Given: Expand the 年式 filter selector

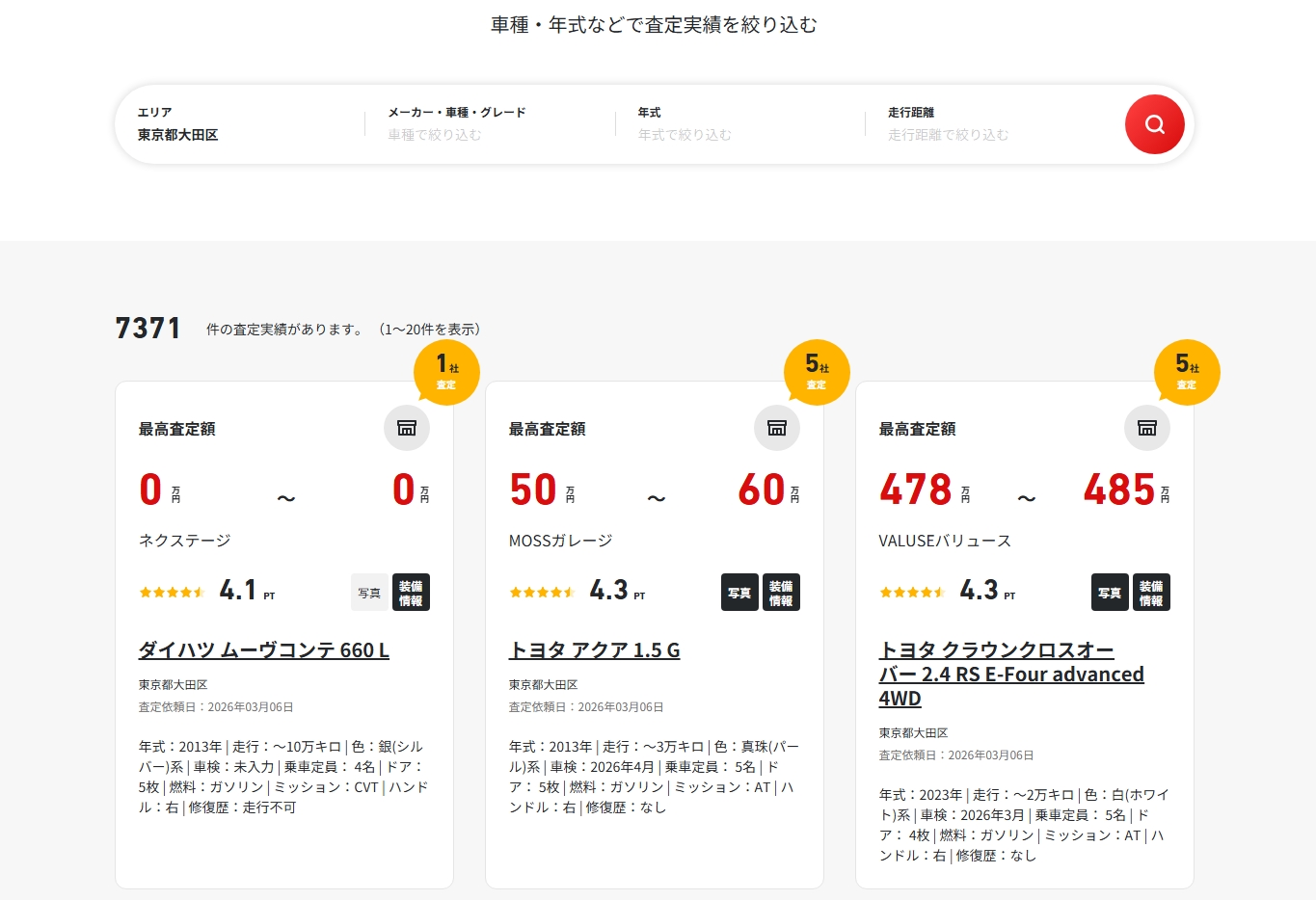Looking at the screenshot, I should click(739, 124).
